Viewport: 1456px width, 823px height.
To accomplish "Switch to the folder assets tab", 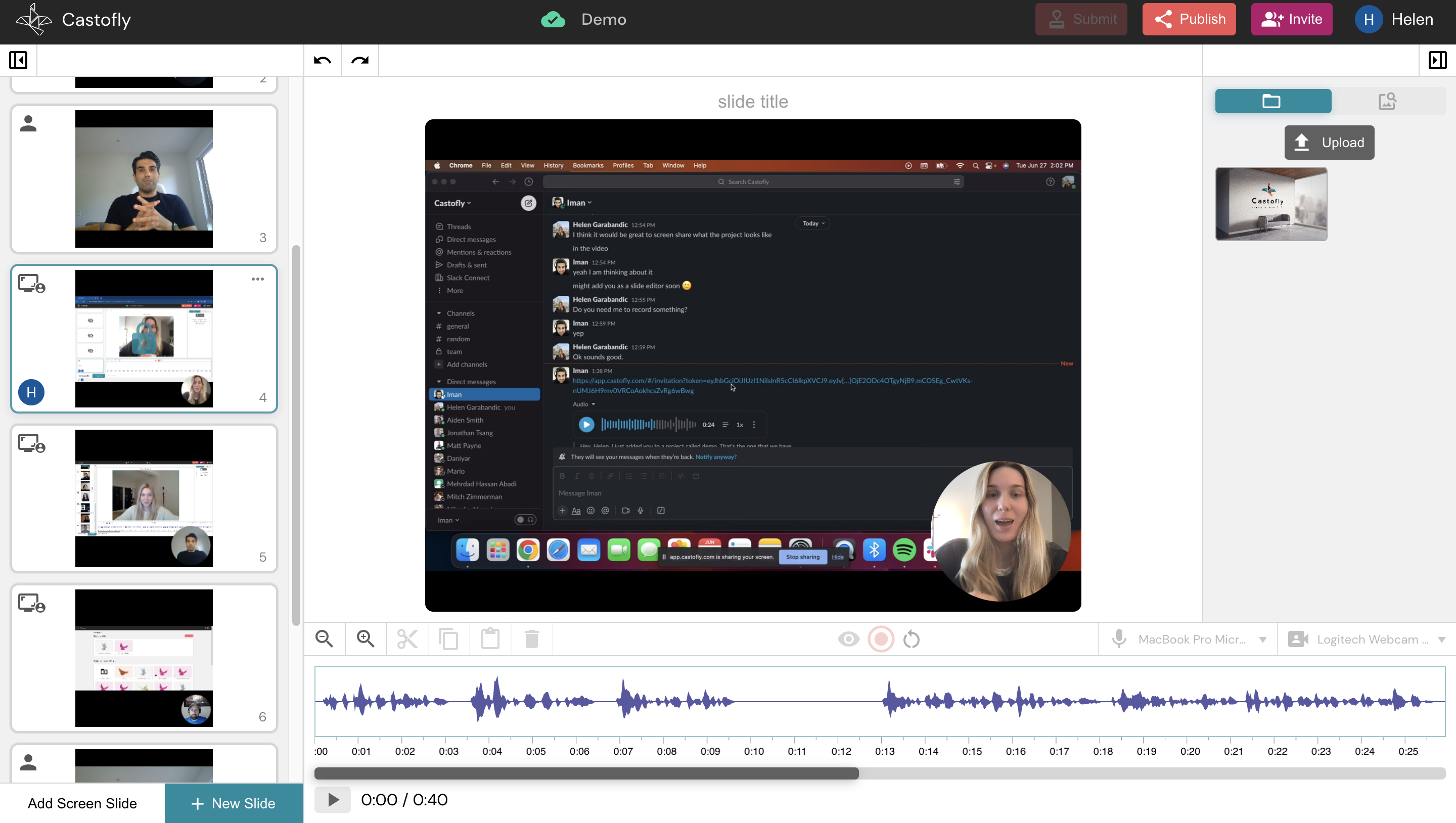I will [x=1273, y=101].
